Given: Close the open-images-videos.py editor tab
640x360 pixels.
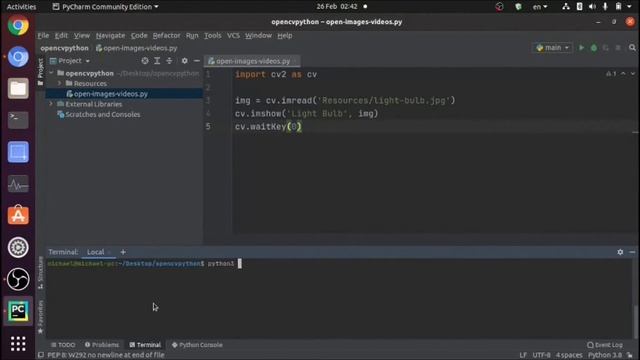Looking at the screenshot, I should click(295, 61).
